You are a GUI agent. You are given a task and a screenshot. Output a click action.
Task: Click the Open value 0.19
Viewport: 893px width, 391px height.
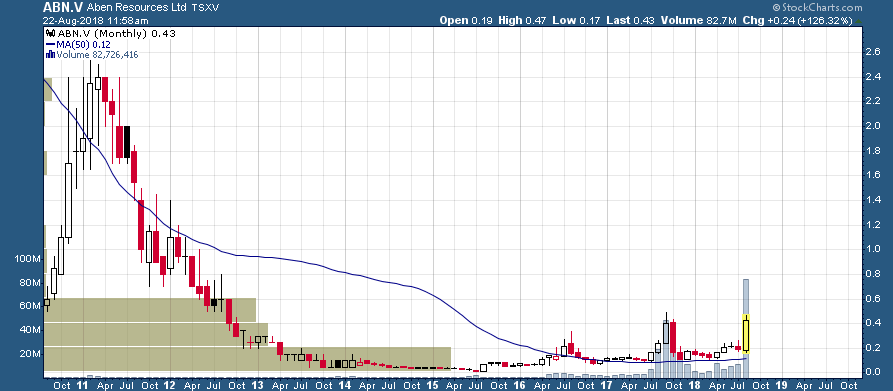point(483,20)
